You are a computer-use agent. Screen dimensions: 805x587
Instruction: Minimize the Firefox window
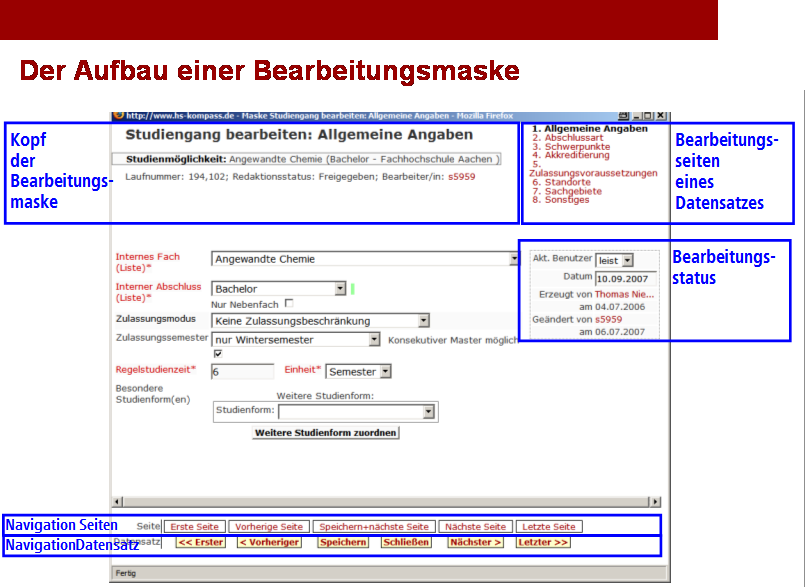(637, 116)
